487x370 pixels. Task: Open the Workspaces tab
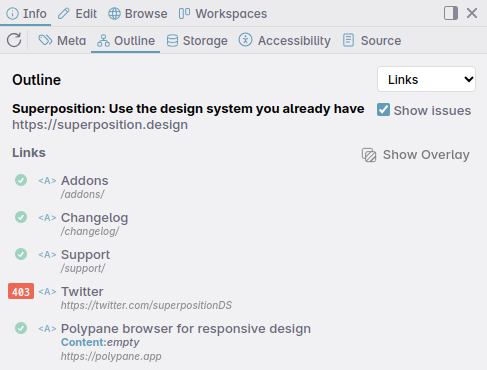click(x=223, y=14)
